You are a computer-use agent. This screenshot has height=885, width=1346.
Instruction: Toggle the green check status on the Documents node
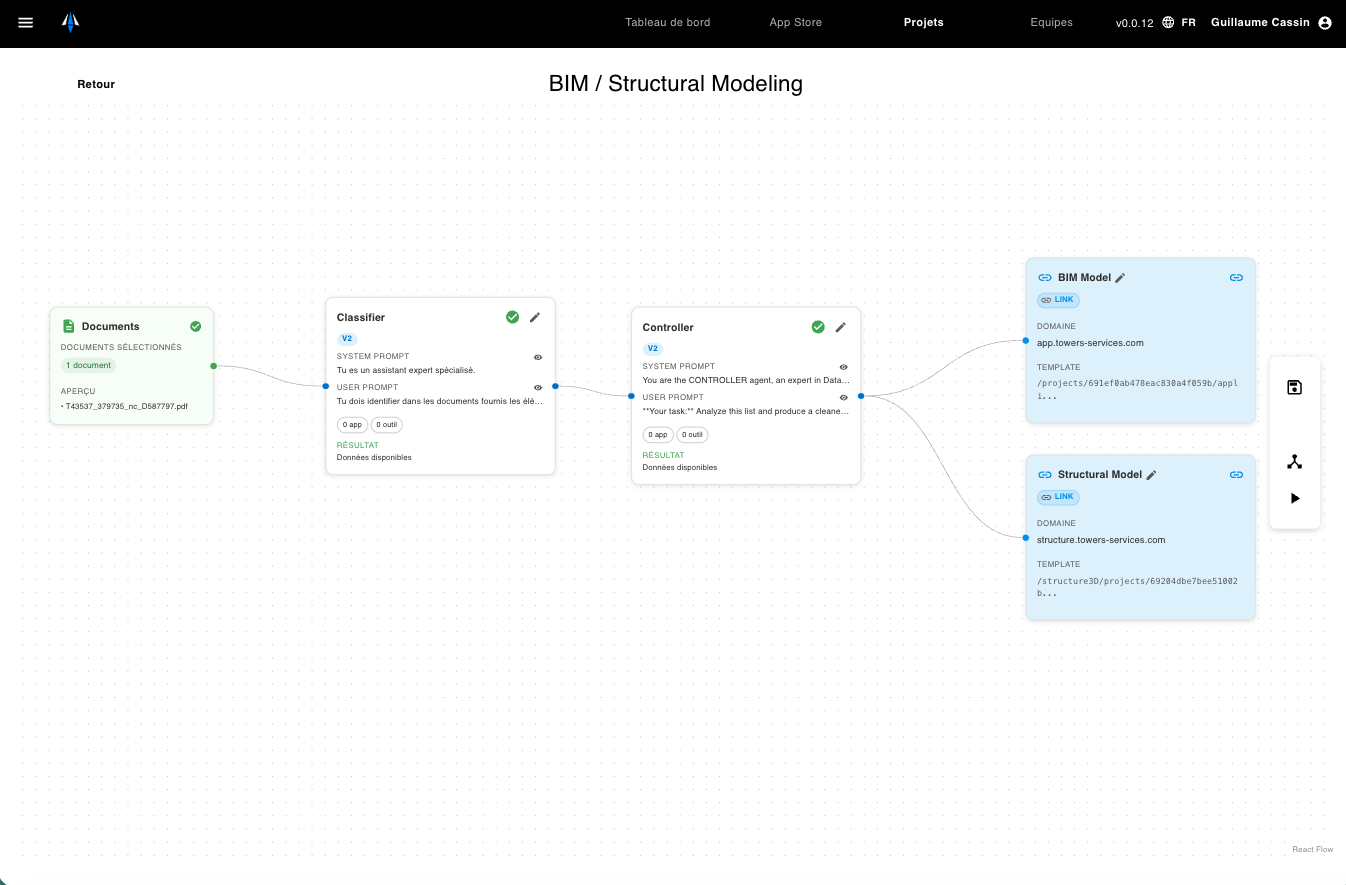click(195, 326)
